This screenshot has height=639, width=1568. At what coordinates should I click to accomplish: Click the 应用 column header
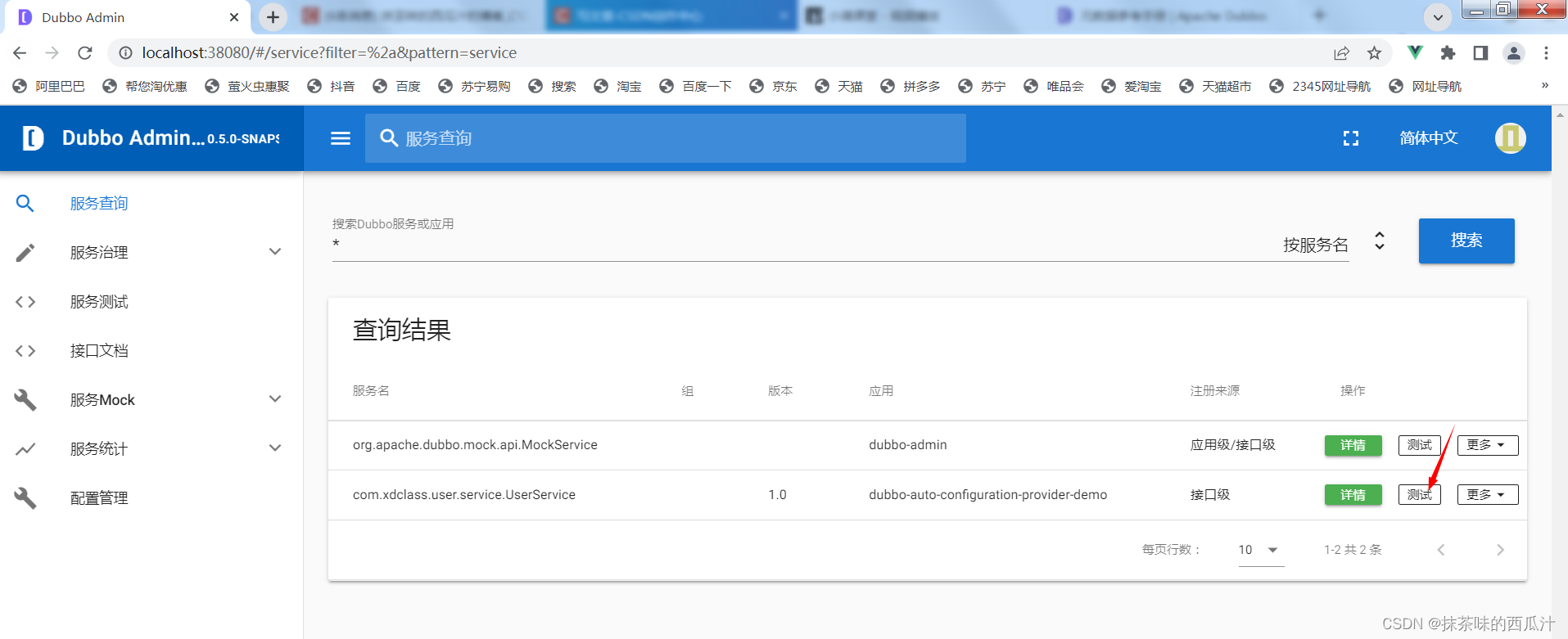(881, 391)
